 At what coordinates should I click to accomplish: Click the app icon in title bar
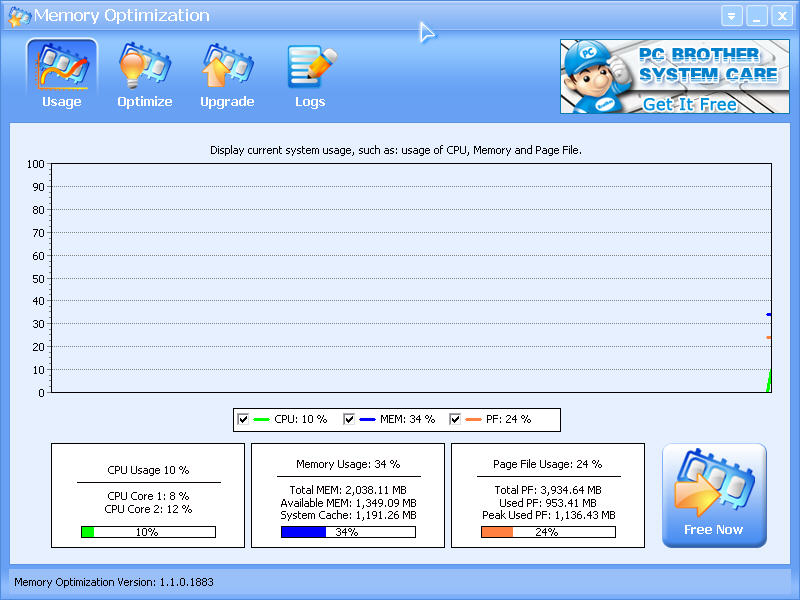[18, 16]
